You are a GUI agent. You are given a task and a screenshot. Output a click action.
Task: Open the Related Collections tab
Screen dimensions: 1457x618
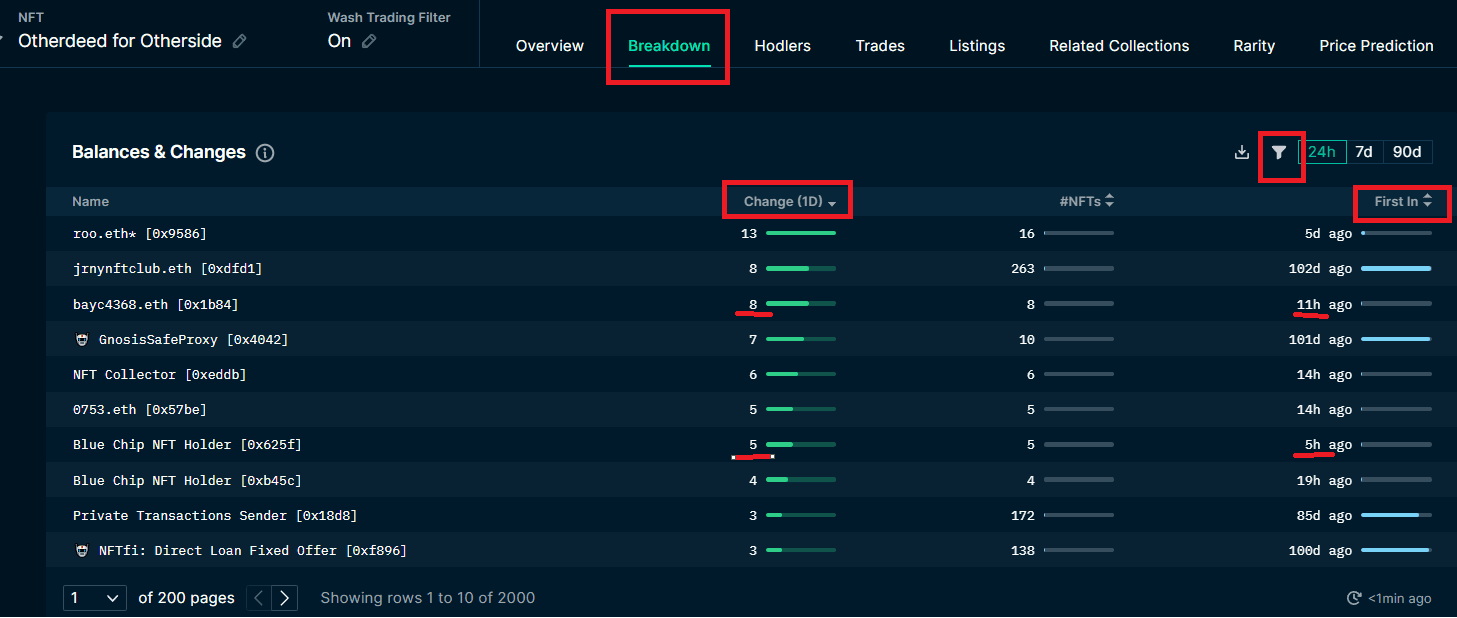click(x=1119, y=46)
